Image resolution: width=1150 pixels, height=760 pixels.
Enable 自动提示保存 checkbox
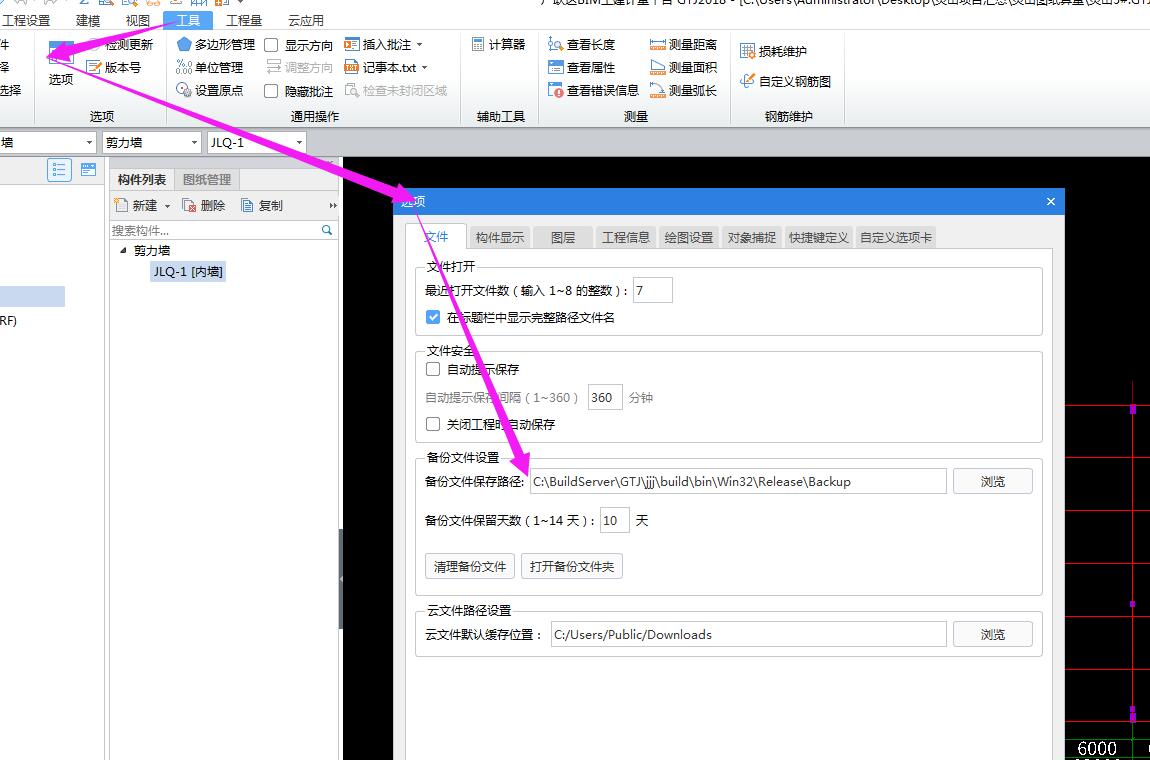click(x=433, y=369)
